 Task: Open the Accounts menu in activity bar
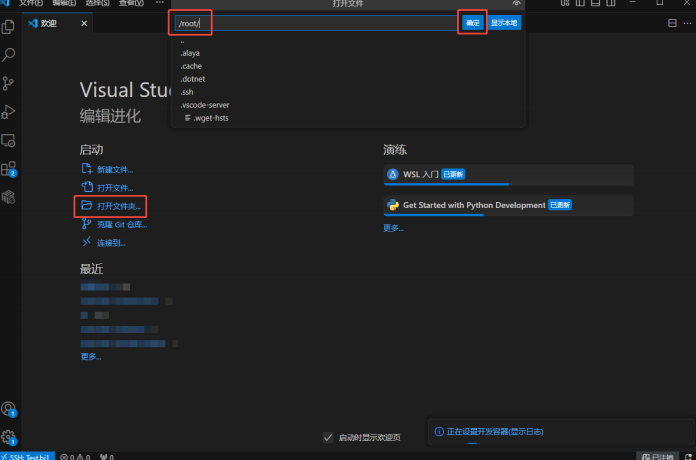8,408
